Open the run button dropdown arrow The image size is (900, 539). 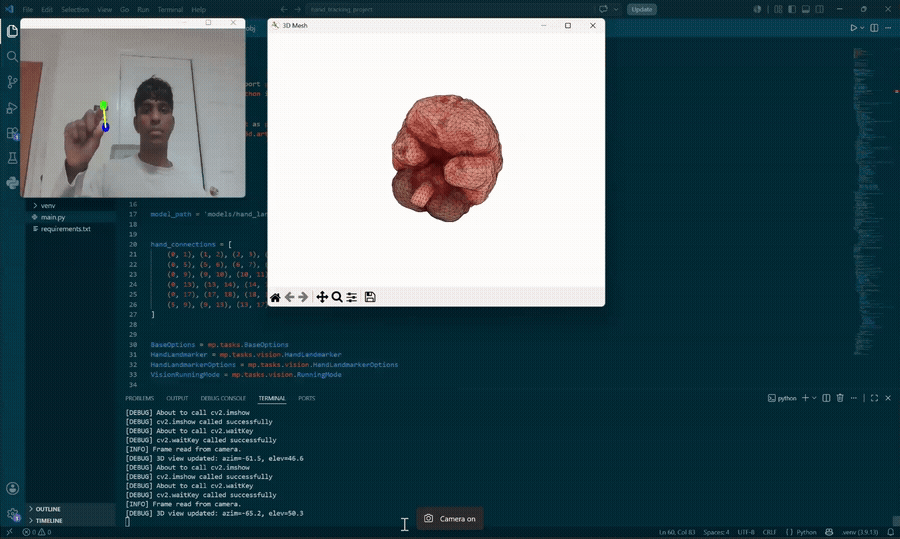click(x=862, y=28)
